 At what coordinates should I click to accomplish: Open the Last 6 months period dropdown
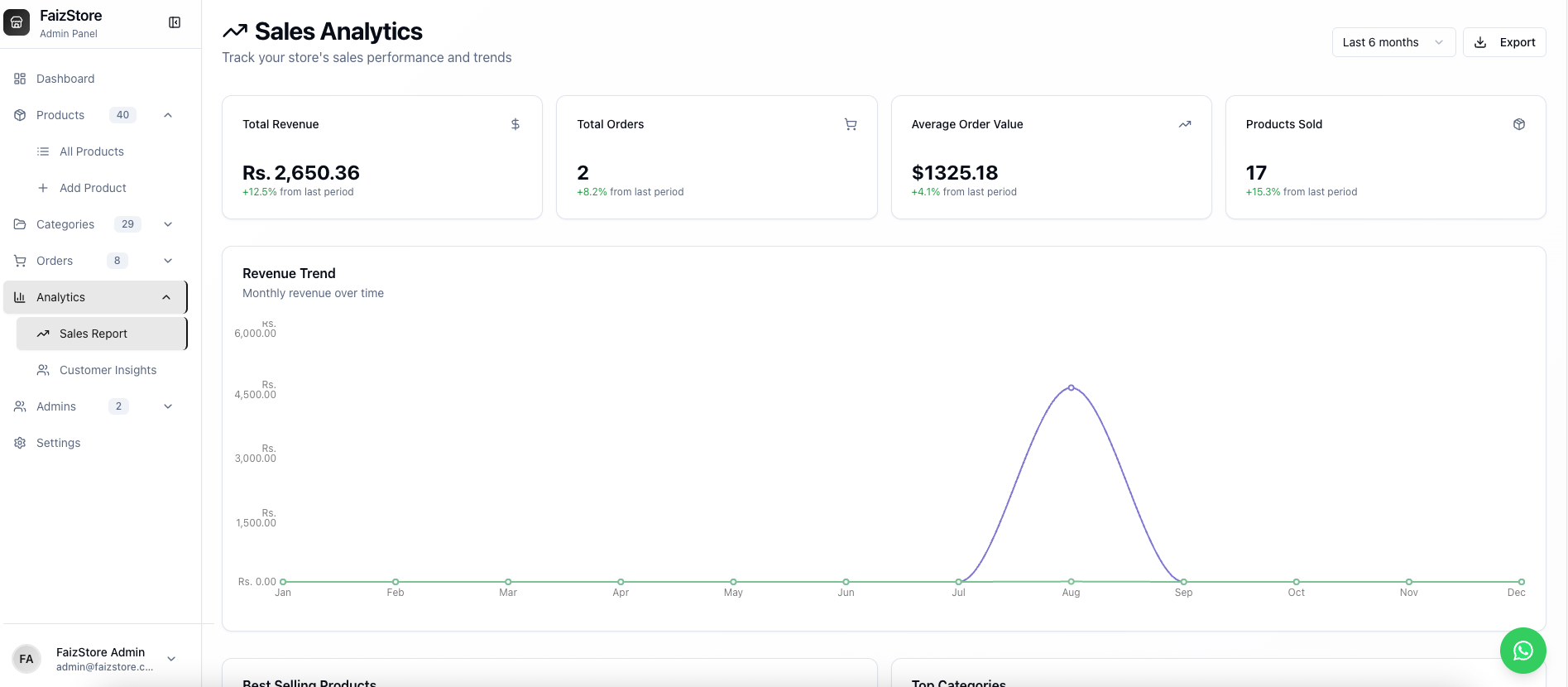point(1393,42)
